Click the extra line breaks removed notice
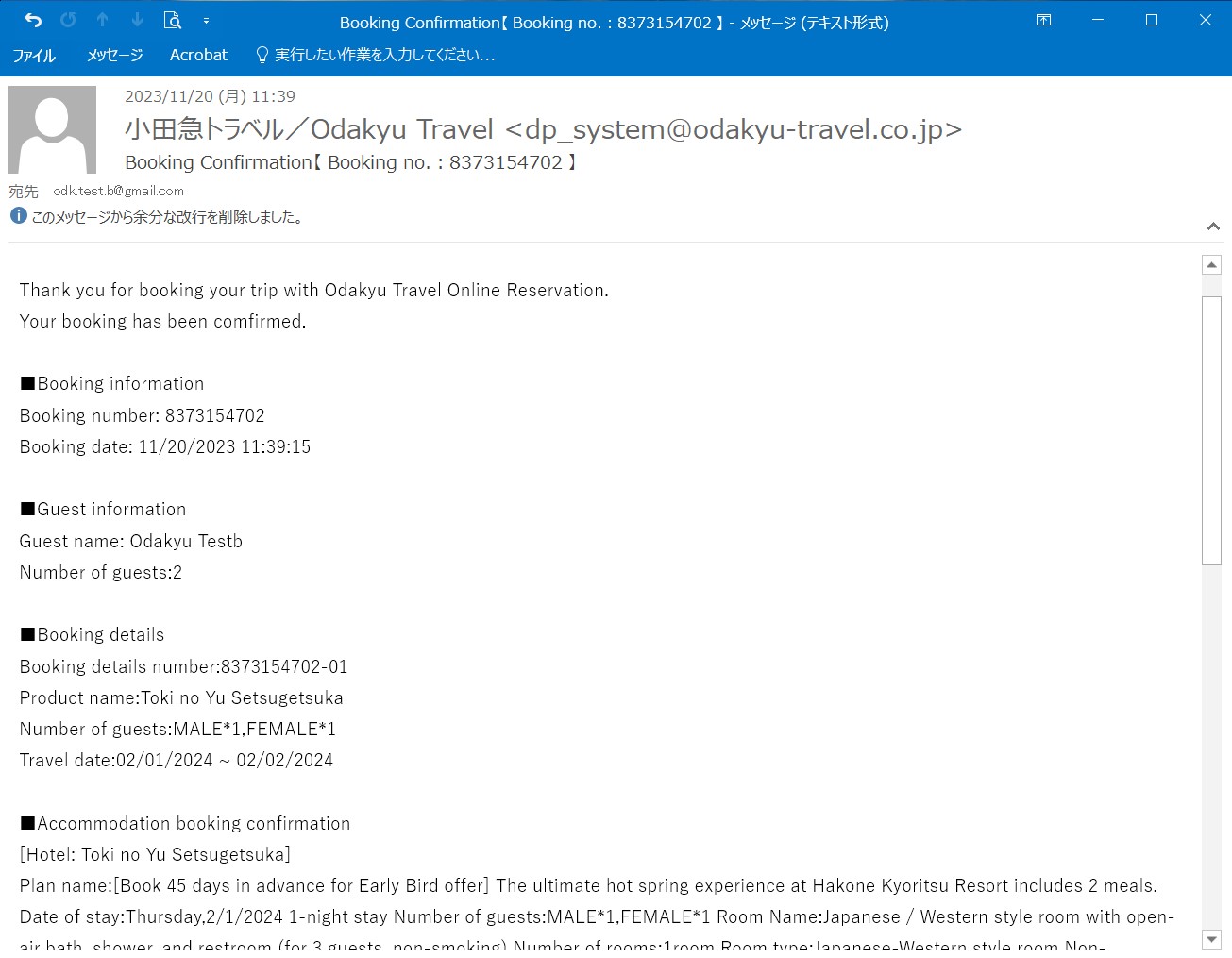The height and width of the screenshot is (958, 1232). click(x=167, y=217)
